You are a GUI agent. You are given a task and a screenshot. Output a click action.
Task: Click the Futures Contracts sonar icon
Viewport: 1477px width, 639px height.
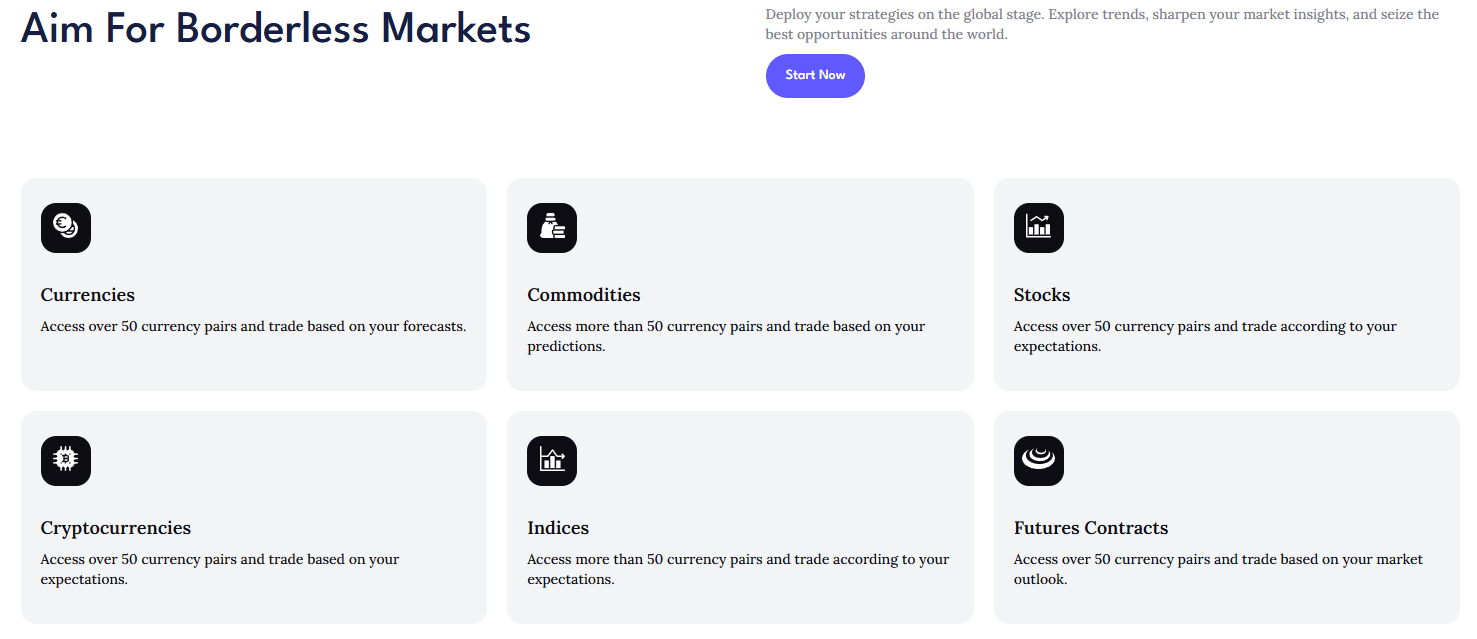coord(1038,461)
